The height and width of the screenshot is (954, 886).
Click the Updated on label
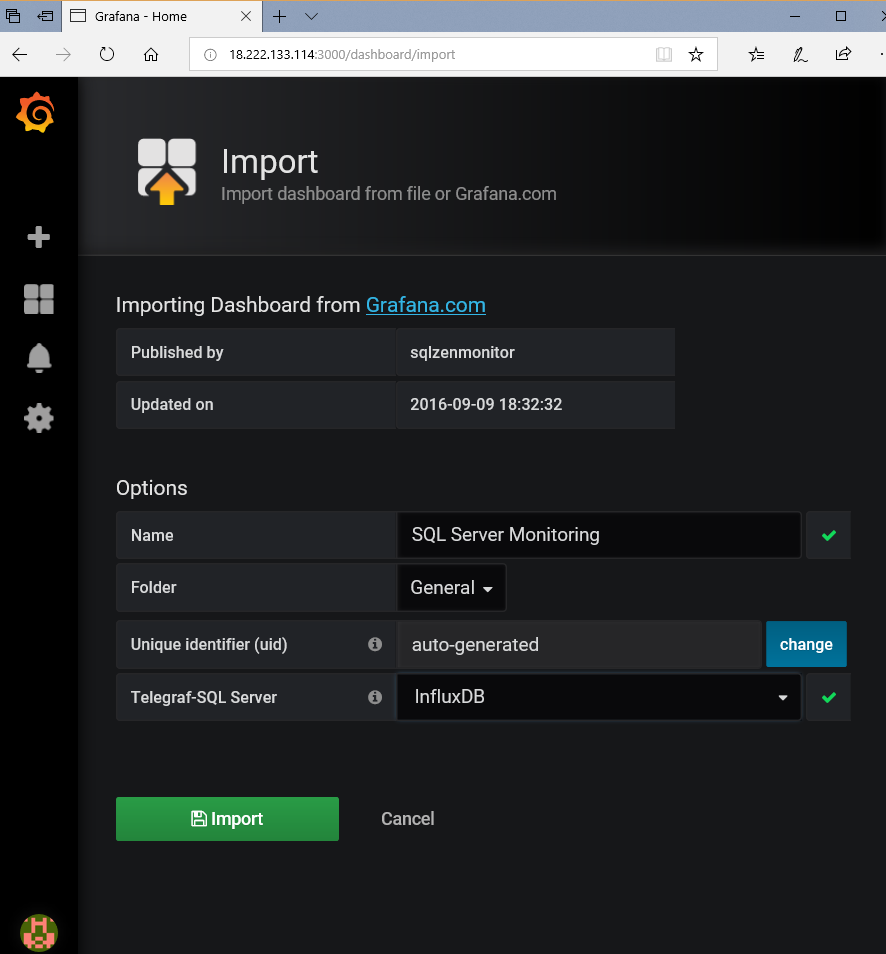pos(172,405)
